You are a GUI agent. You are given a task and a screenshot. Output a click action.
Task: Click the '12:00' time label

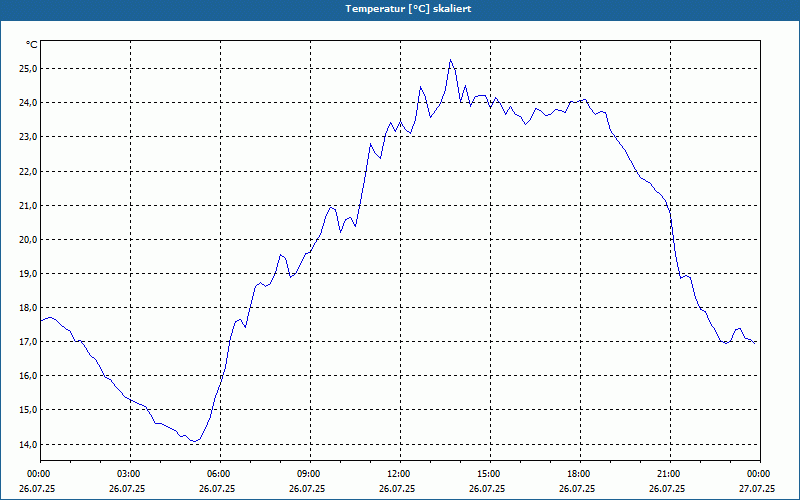click(398, 474)
